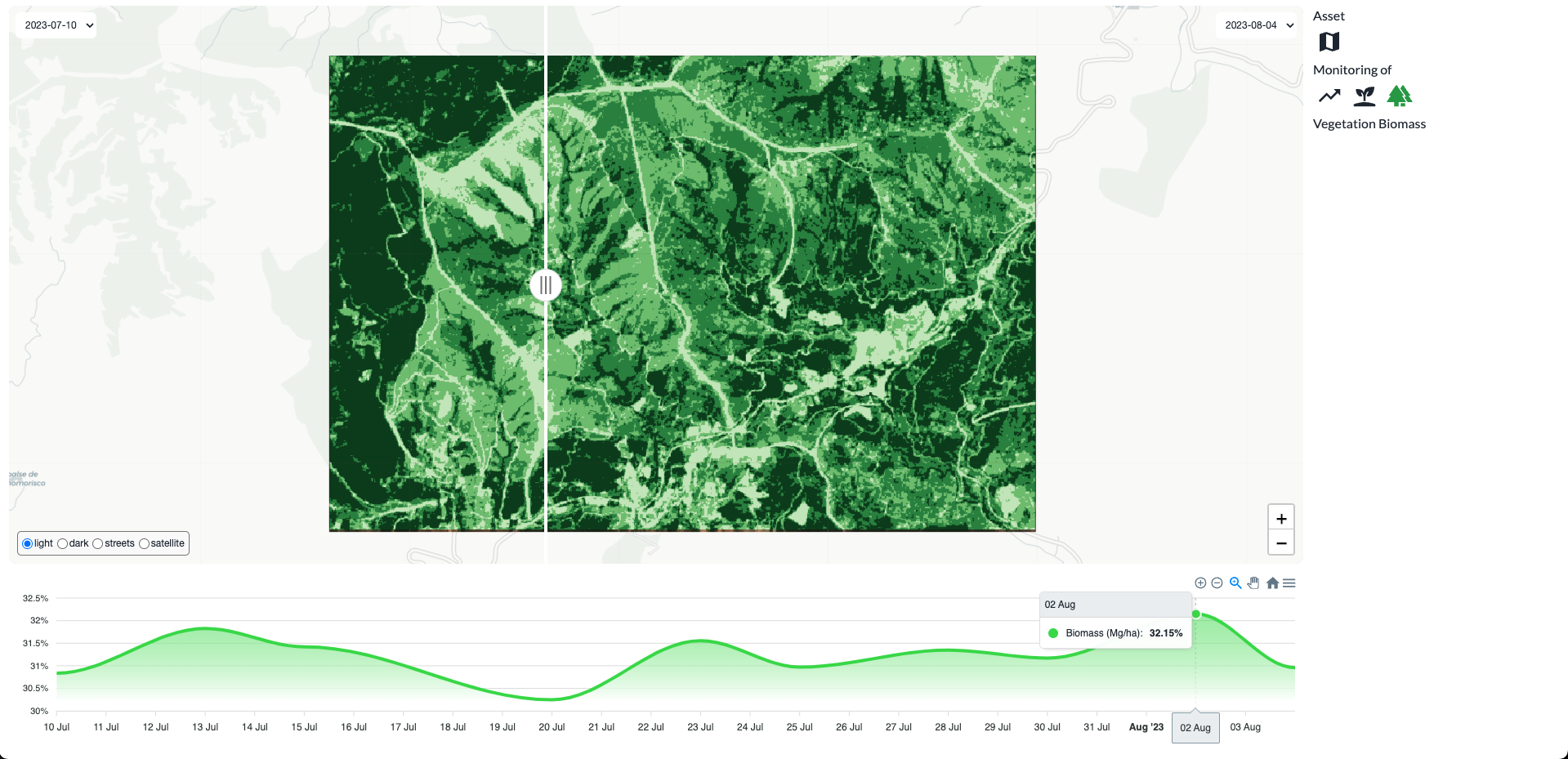Screen dimensions: 1568x759
Task: Select the satellite basemap radio button
Action: point(145,542)
